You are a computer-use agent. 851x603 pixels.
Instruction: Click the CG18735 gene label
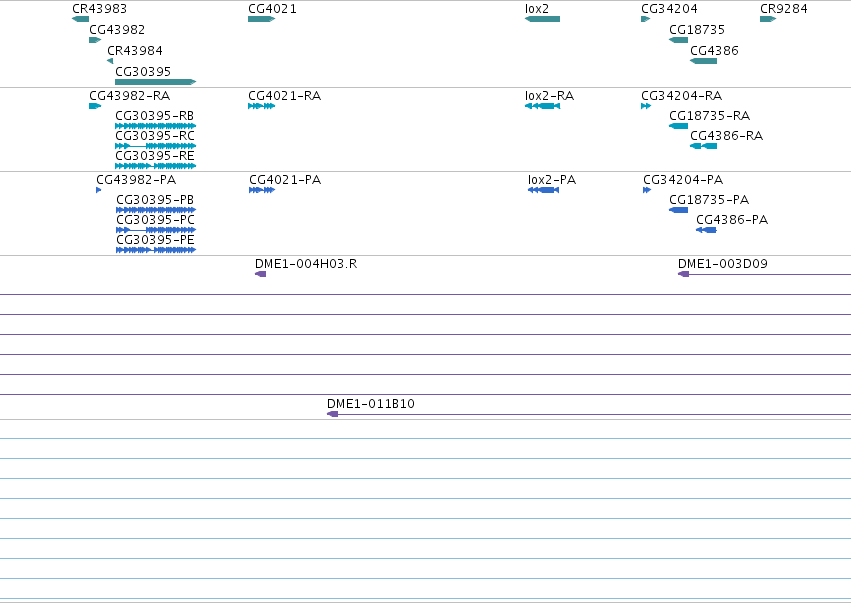697,30
